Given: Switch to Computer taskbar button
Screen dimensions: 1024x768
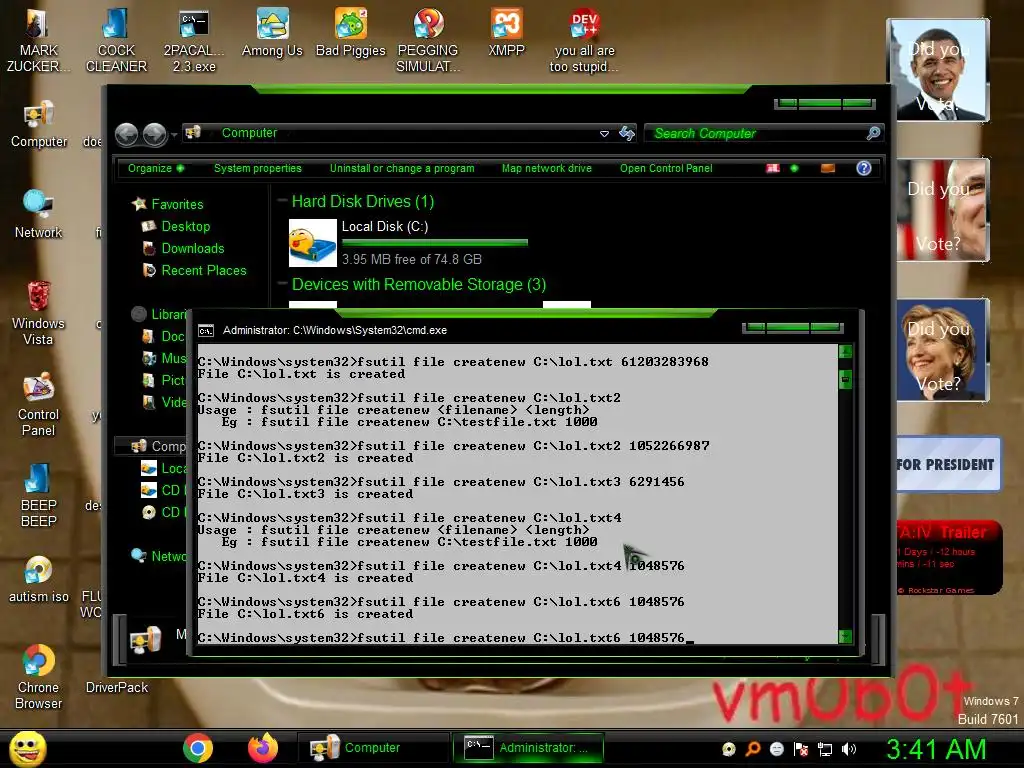Looking at the screenshot, I should [372, 748].
